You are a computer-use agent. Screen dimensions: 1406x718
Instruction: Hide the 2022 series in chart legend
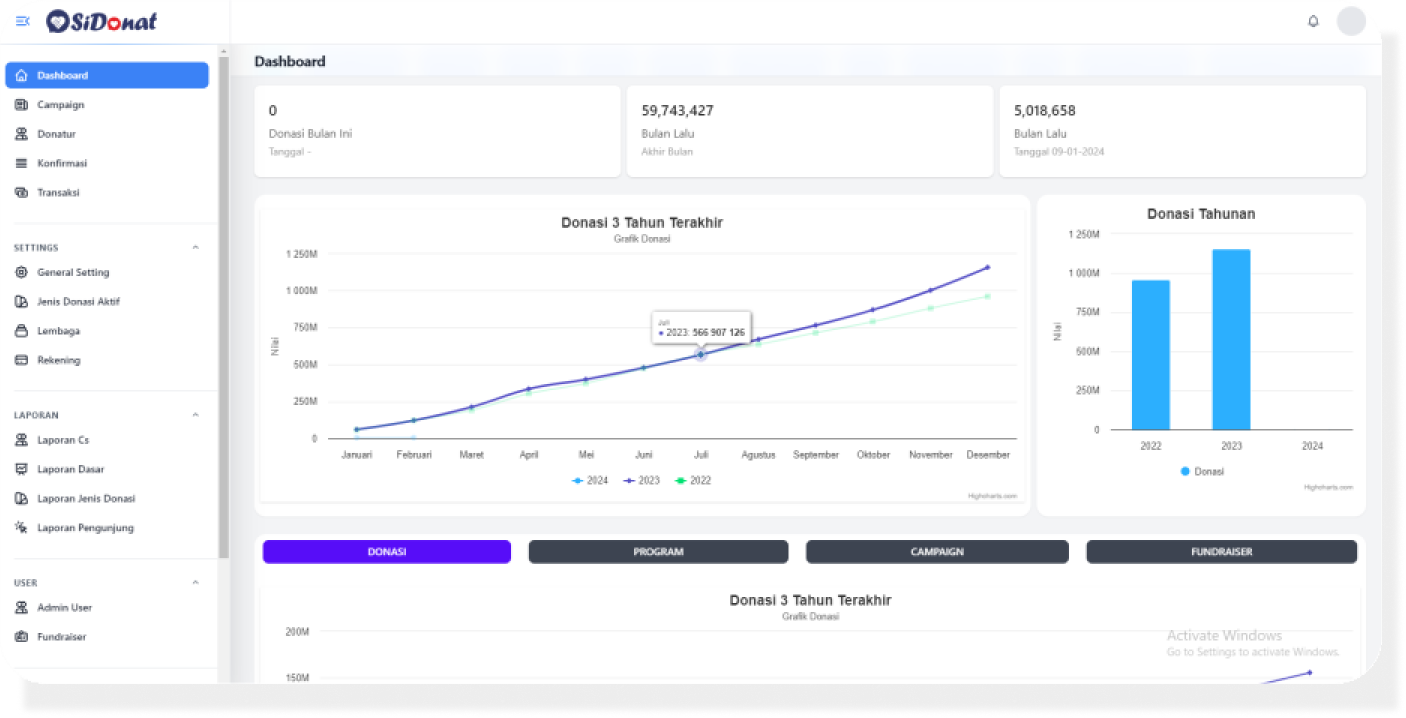tap(694, 481)
